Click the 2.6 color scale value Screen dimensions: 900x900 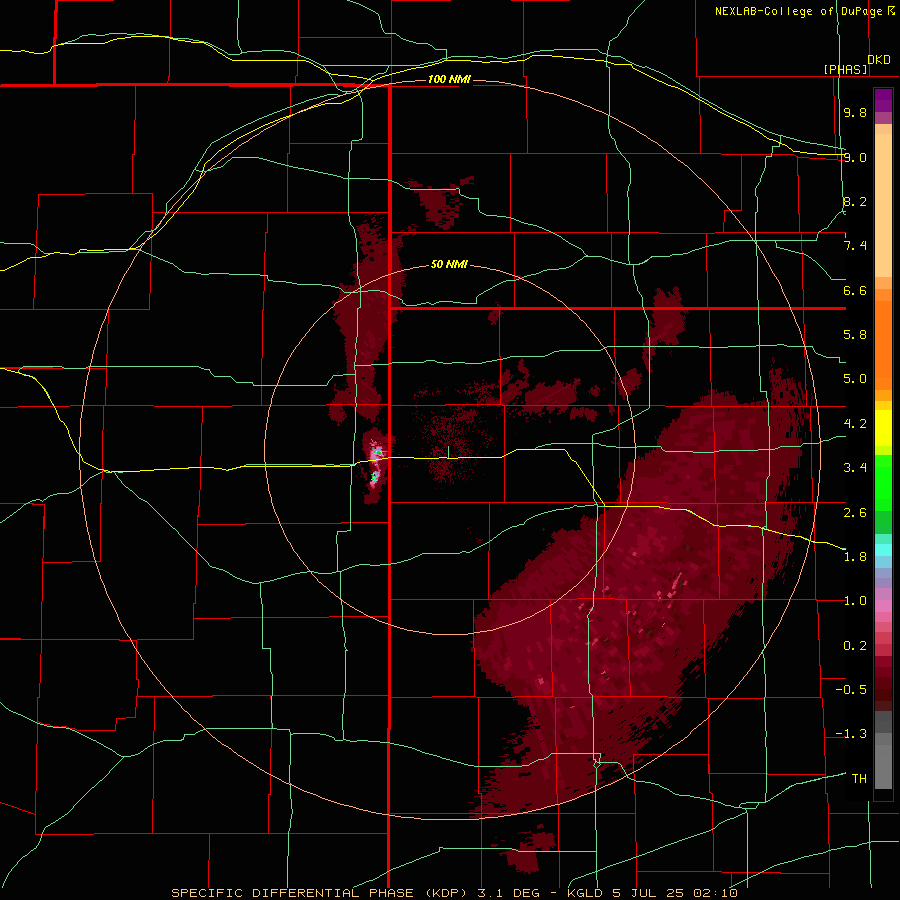[x=855, y=513]
